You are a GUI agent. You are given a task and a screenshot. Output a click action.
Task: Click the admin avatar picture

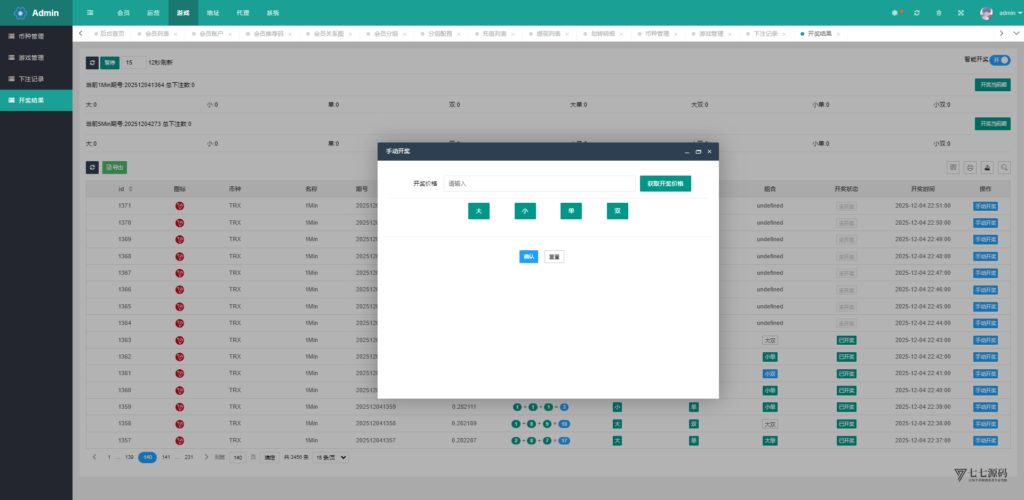(x=986, y=13)
